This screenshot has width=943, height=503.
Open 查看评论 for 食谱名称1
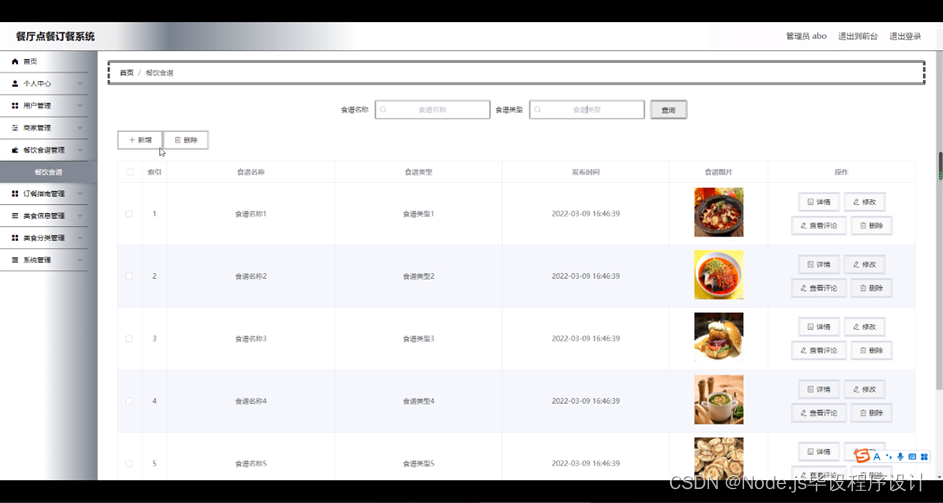coord(819,226)
